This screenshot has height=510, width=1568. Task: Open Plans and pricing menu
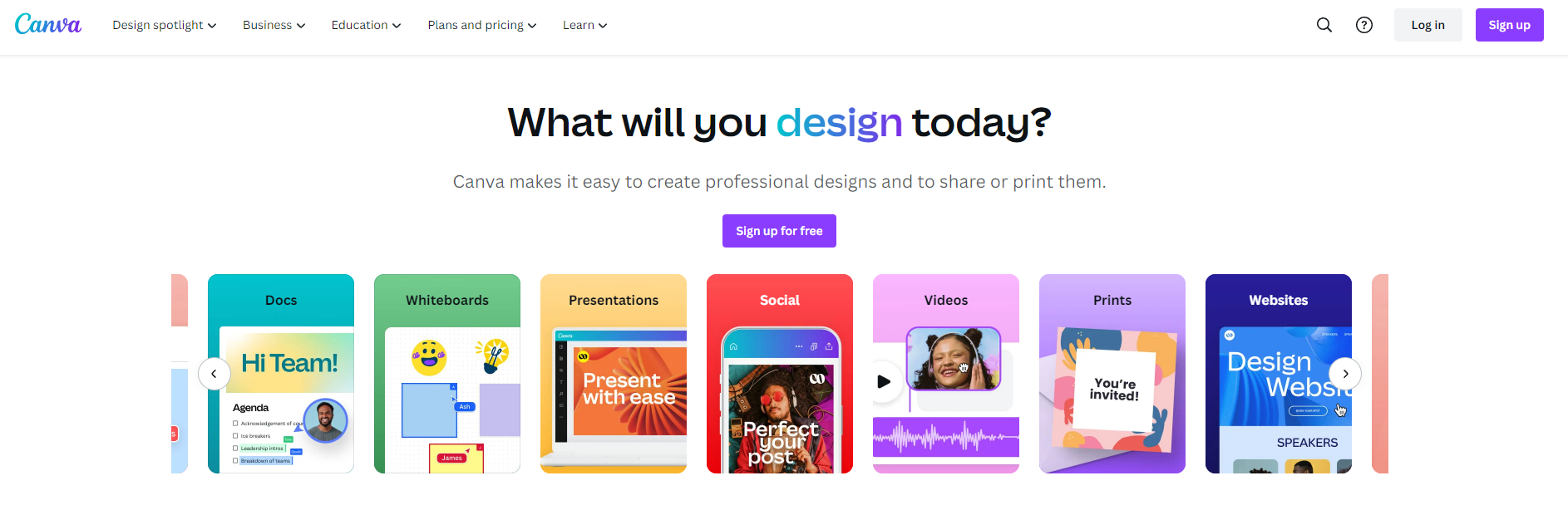click(x=482, y=25)
